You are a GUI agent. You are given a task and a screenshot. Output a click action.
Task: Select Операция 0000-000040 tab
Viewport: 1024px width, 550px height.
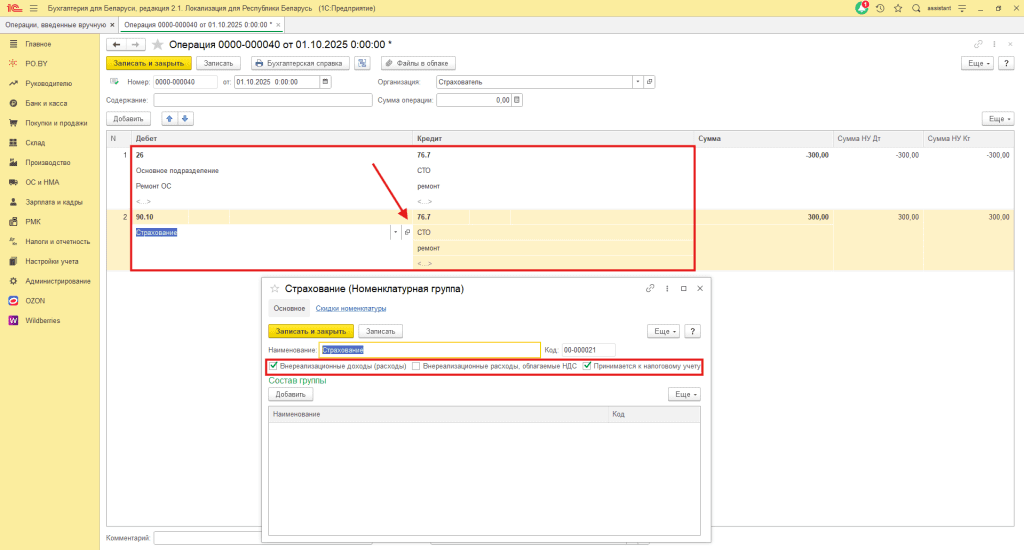[x=198, y=25]
